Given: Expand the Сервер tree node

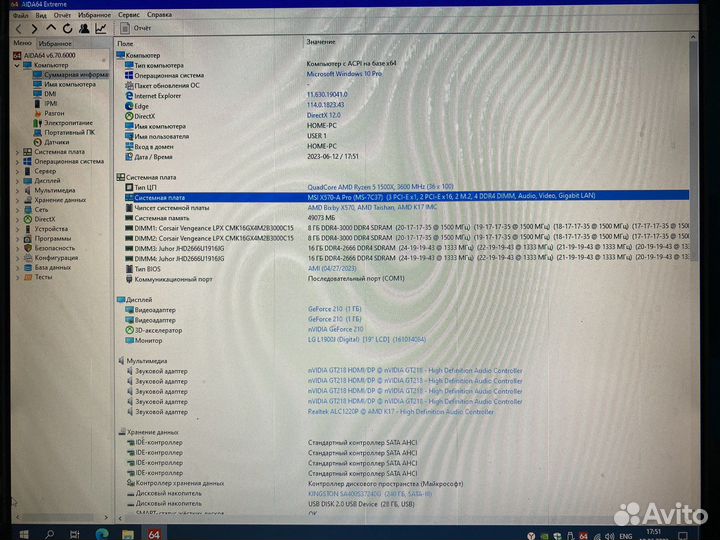Looking at the screenshot, I should tap(17, 171).
